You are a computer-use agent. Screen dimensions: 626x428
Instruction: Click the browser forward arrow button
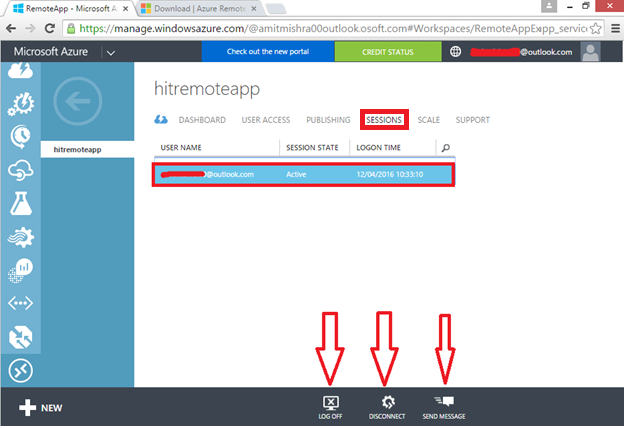pyautogui.click(x=30, y=28)
